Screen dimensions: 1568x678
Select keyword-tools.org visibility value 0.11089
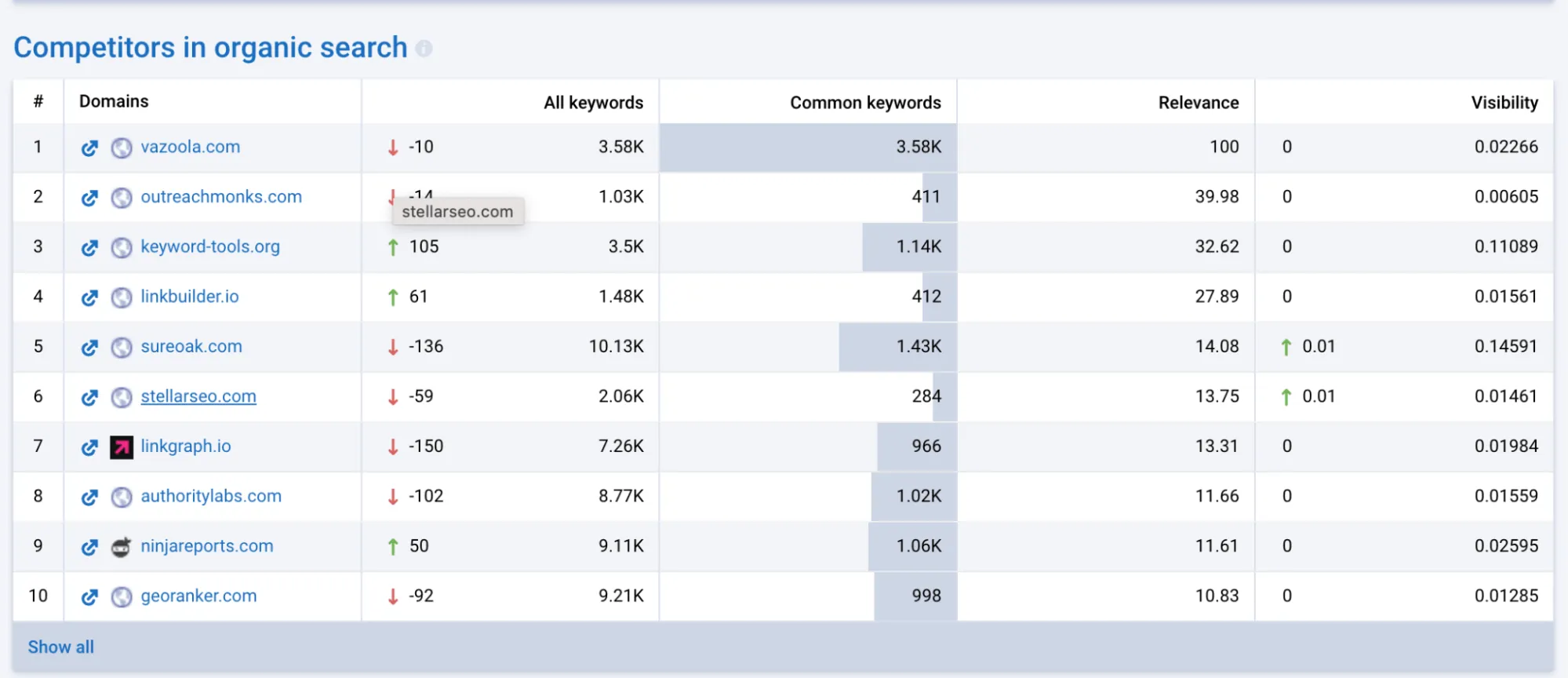pyautogui.click(x=1506, y=246)
